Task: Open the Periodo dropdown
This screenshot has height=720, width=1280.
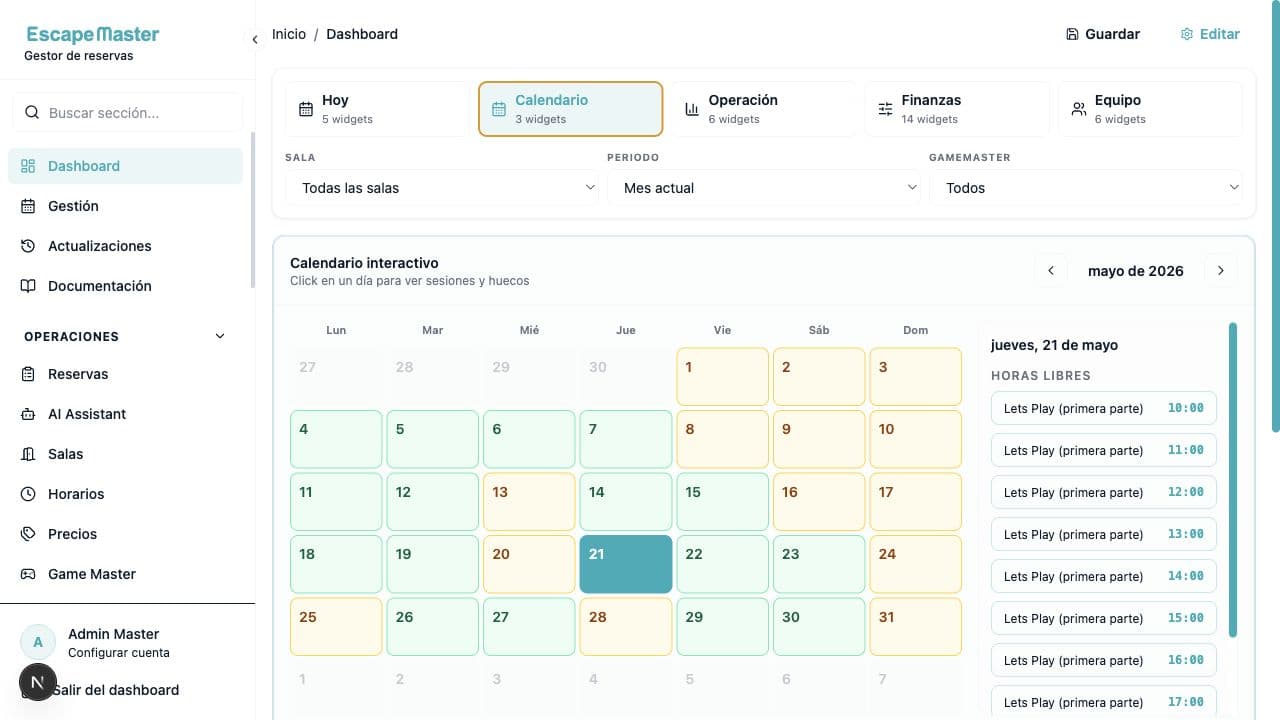Action: pyautogui.click(x=764, y=188)
